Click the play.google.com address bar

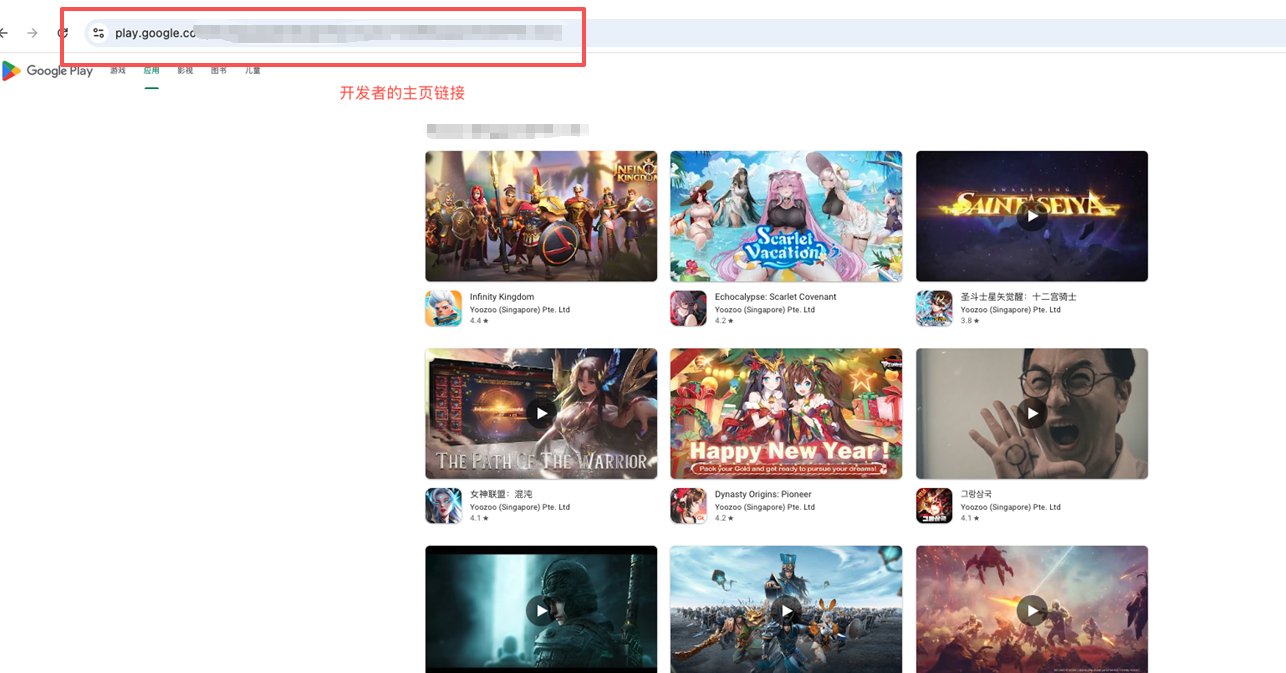coord(340,33)
